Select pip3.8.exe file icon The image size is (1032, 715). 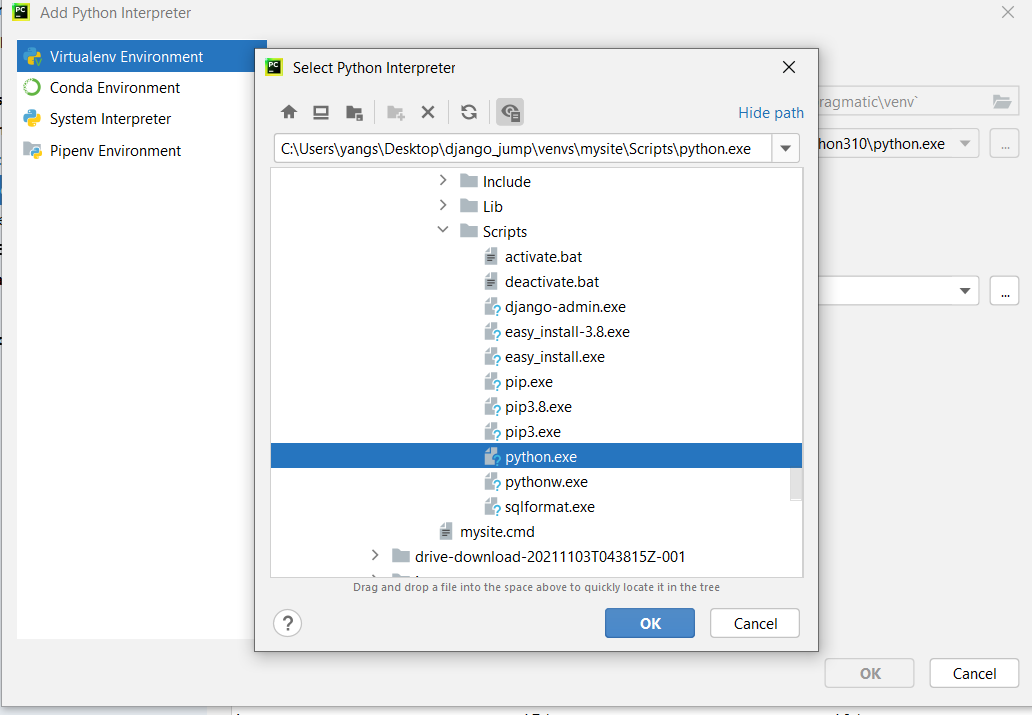click(x=492, y=407)
